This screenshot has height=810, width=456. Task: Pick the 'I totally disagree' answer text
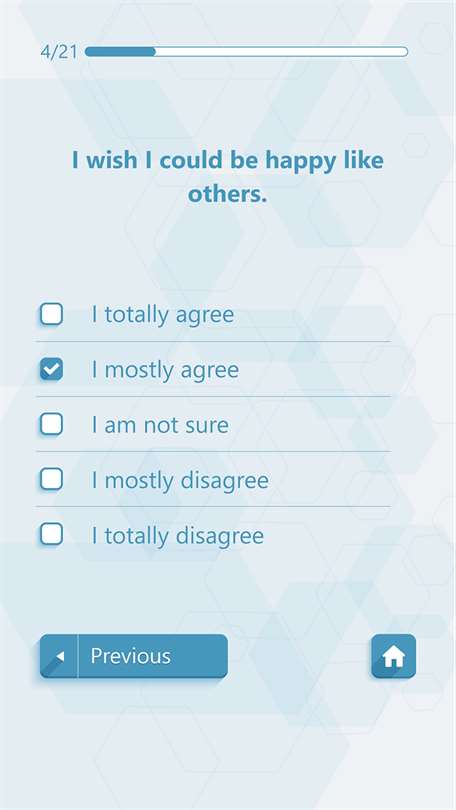[178, 536]
